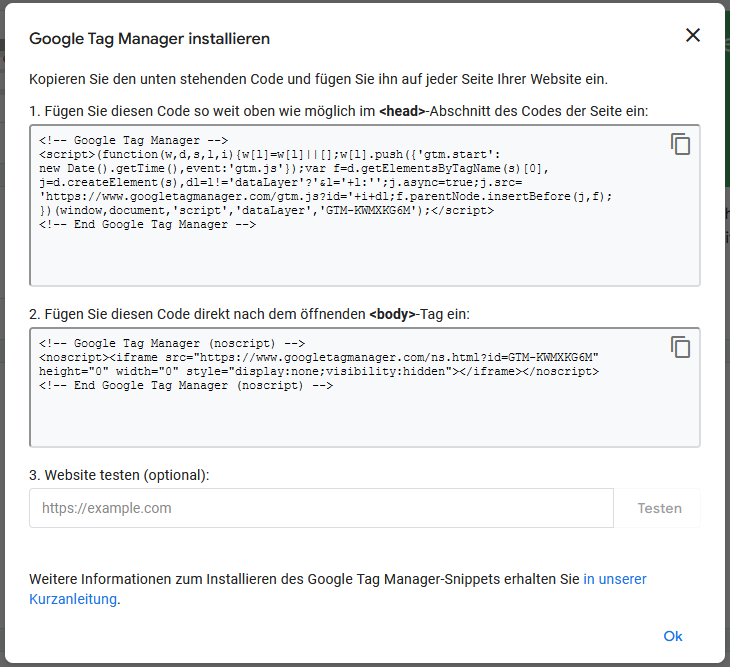This screenshot has height=667, width=730.
Task: Click the '<!-- Google Tag Manager -->' comment line
Action: tap(134, 140)
